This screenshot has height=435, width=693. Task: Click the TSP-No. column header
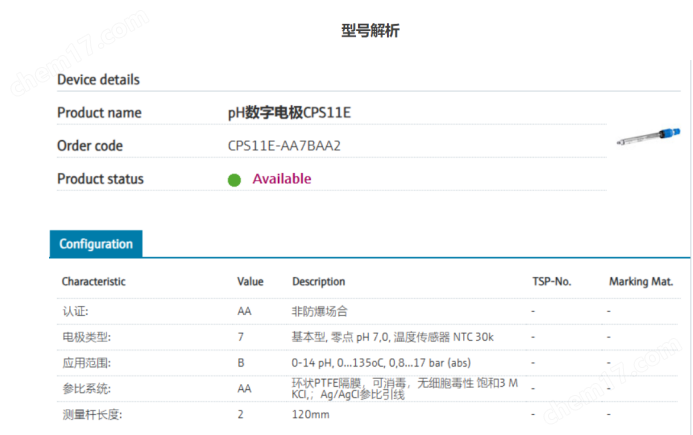pyautogui.click(x=552, y=281)
